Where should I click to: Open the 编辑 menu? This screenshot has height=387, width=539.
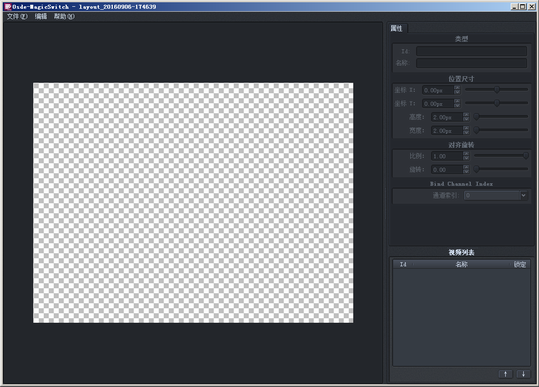point(41,16)
